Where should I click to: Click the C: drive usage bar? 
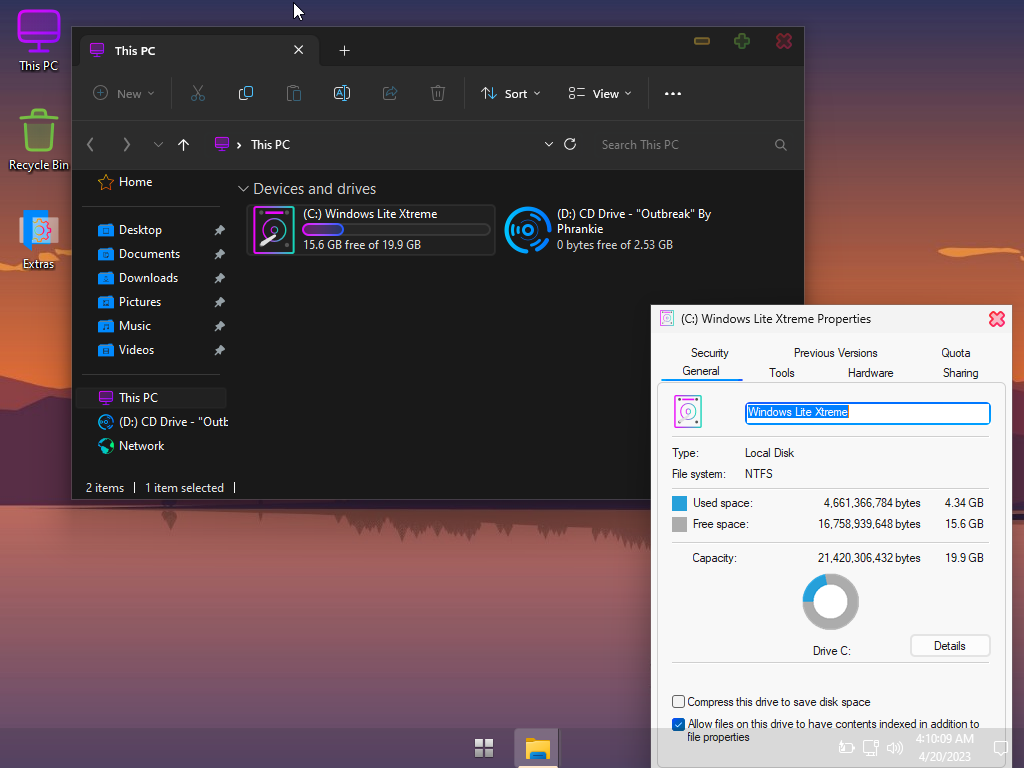point(396,230)
